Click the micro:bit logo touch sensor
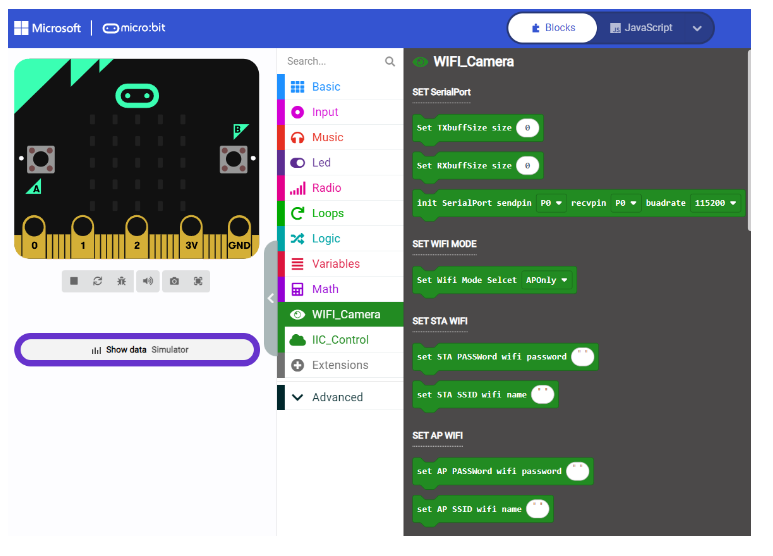This screenshot has height=556, width=773. pyautogui.click(x=137, y=96)
